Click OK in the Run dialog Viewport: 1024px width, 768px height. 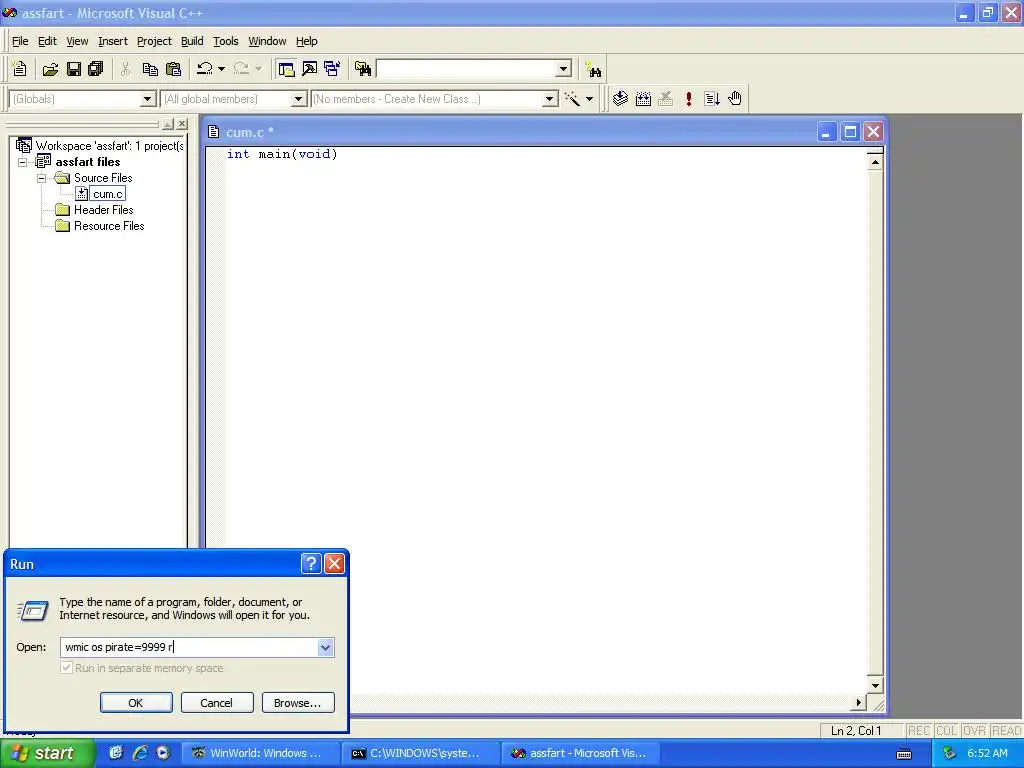tap(136, 703)
